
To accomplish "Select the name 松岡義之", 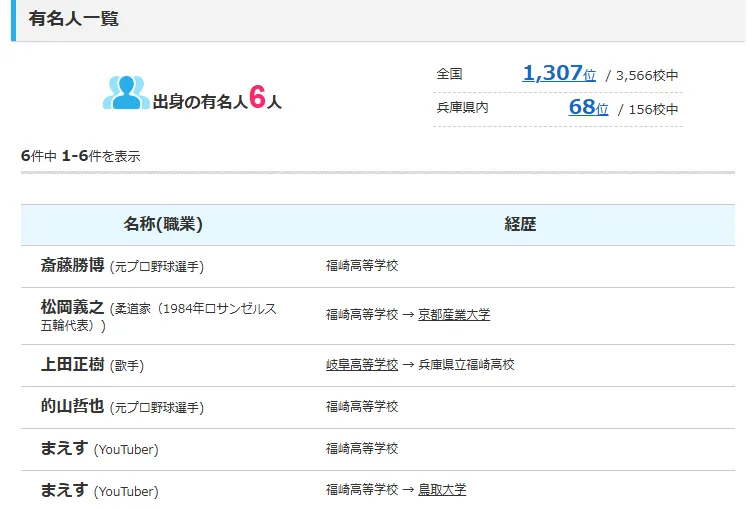I will [x=73, y=307].
